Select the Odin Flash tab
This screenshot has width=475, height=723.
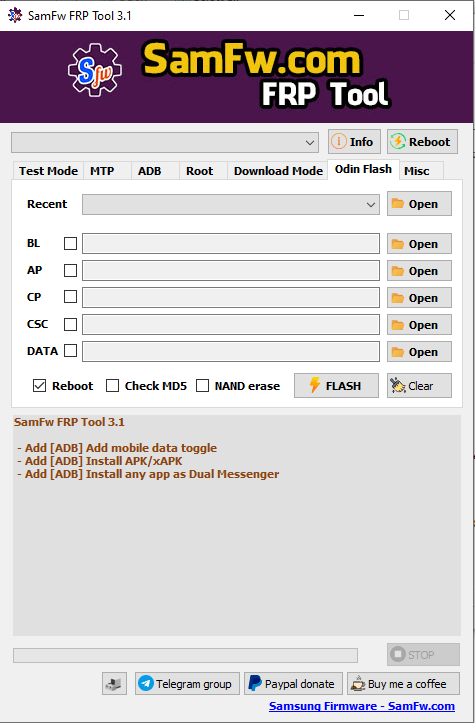[x=363, y=169]
